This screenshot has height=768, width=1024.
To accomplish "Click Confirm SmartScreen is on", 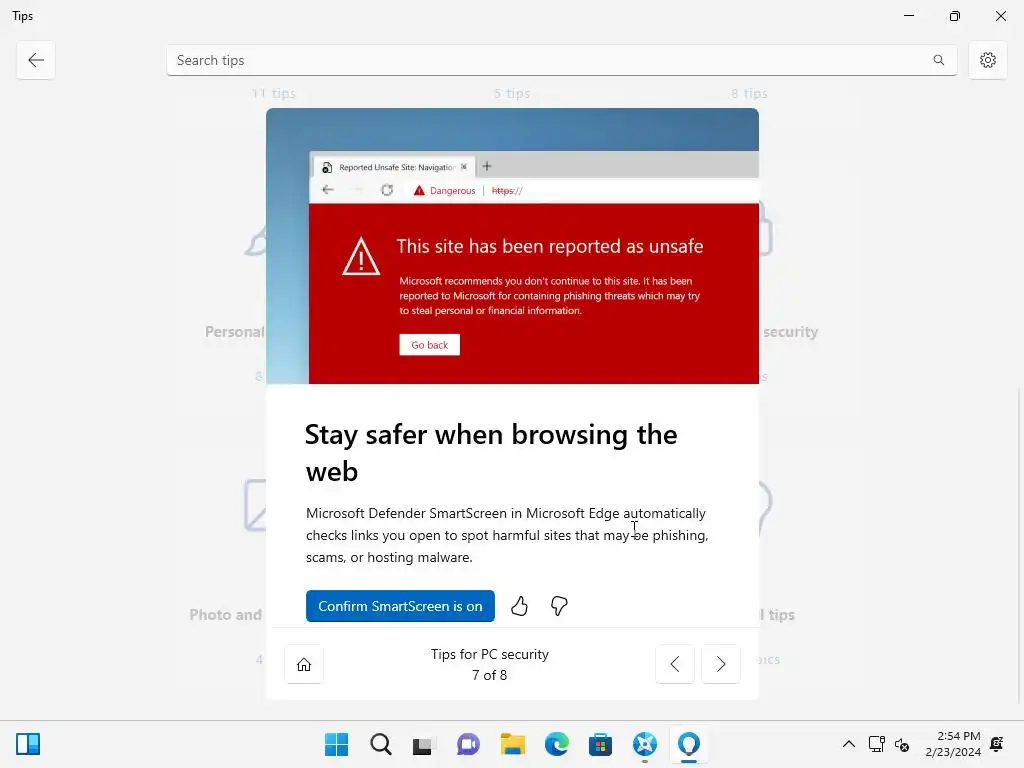I will point(400,606).
